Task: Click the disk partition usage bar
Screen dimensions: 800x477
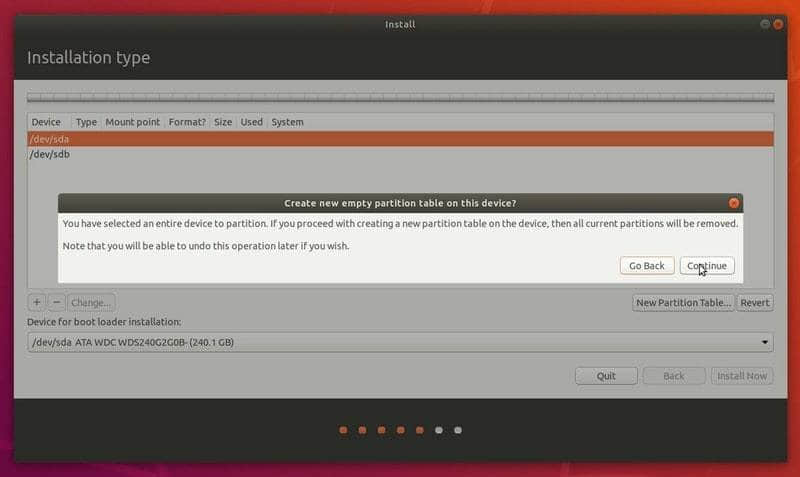Action: (x=401, y=97)
